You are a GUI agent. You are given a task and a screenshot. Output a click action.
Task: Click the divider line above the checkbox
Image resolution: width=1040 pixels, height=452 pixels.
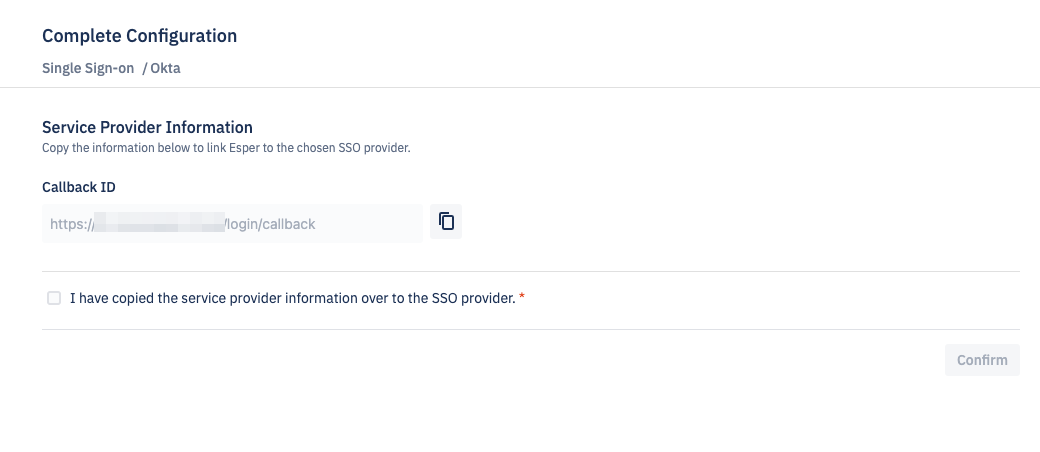(x=530, y=271)
